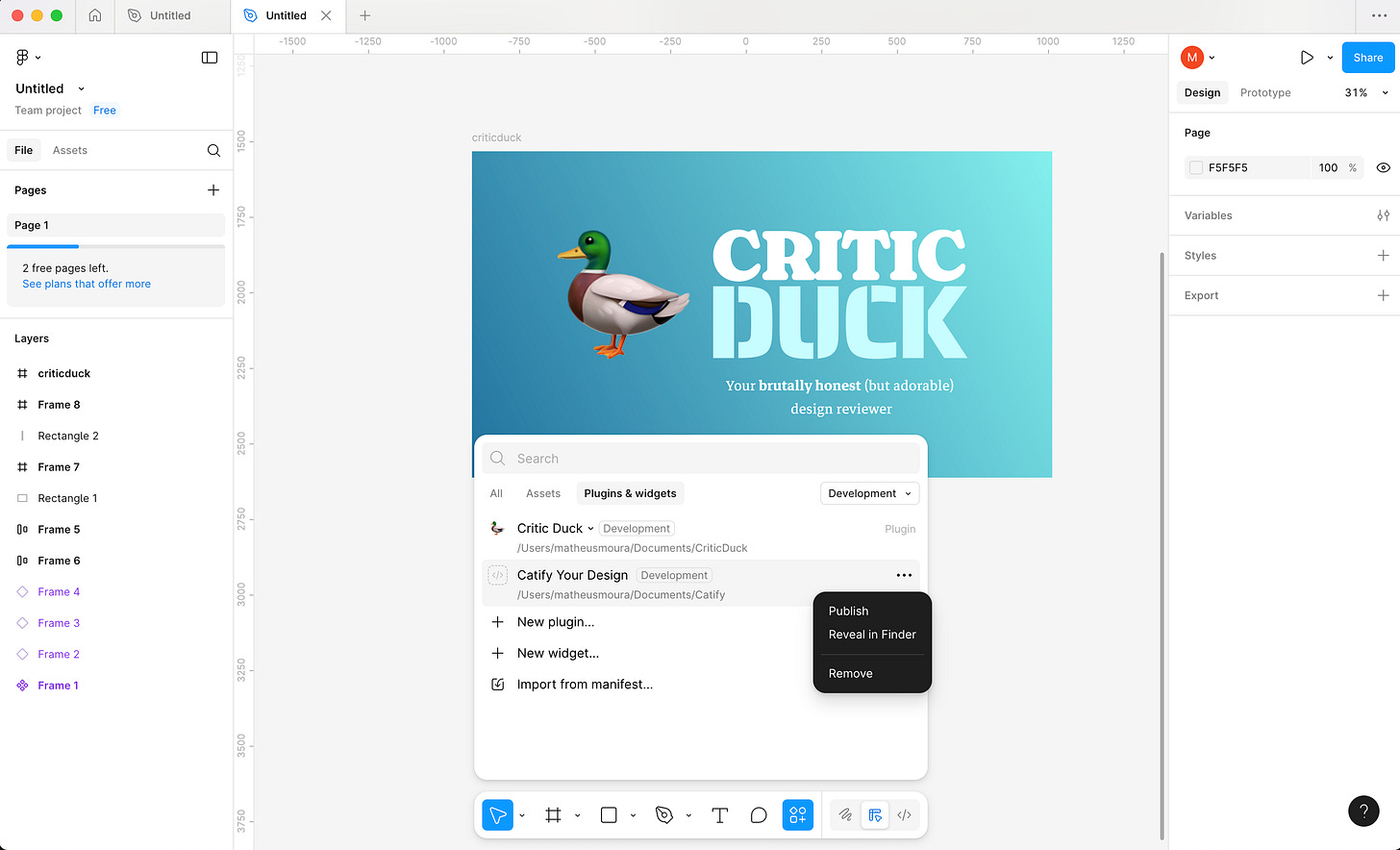
Task: Open the Development filter dropdown
Action: click(x=869, y=493)
